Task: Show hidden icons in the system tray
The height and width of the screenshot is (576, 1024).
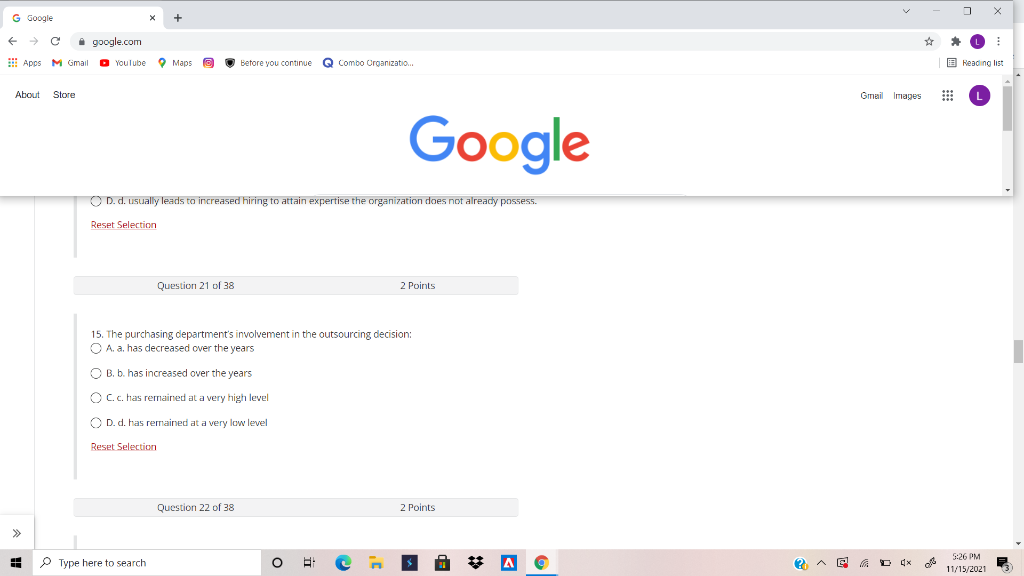Action: tap(820, 562)
